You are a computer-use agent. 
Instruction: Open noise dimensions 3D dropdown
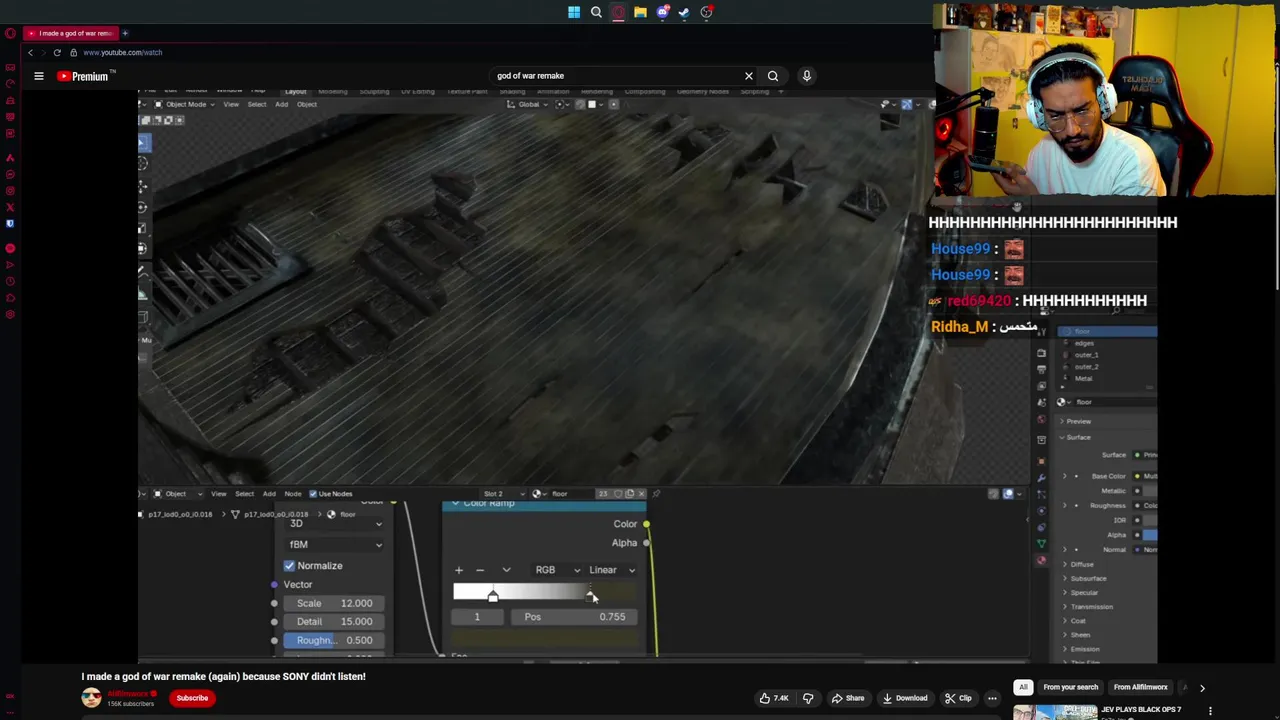click(335, 524)
